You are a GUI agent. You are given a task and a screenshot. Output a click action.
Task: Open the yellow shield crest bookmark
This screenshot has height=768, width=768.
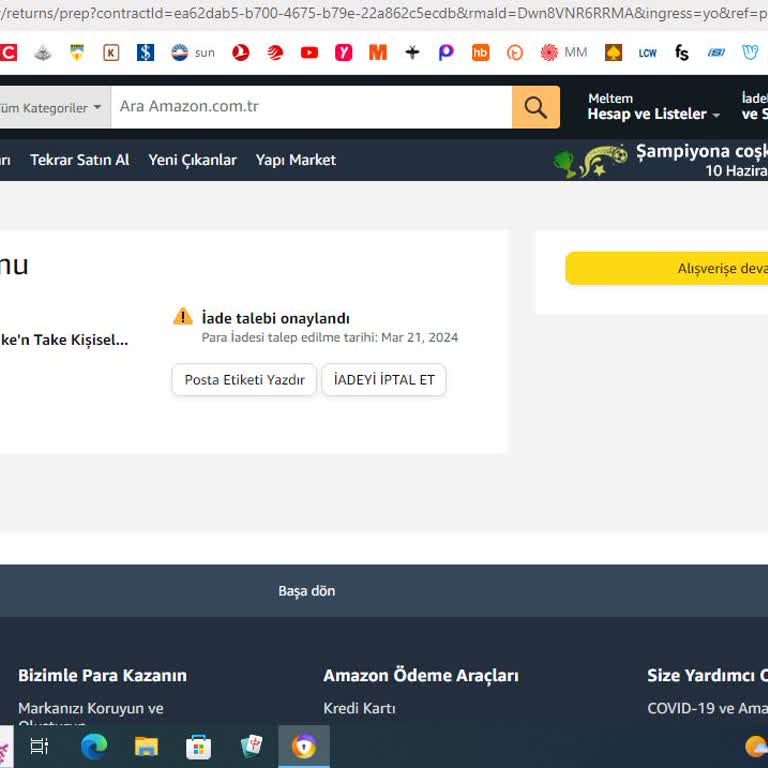77,52
